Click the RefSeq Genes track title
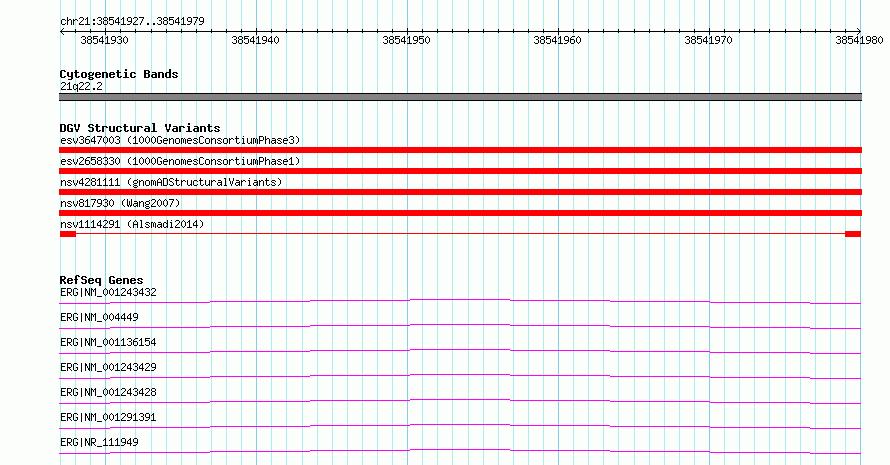The image size is (890, 465). pos(102,280)
